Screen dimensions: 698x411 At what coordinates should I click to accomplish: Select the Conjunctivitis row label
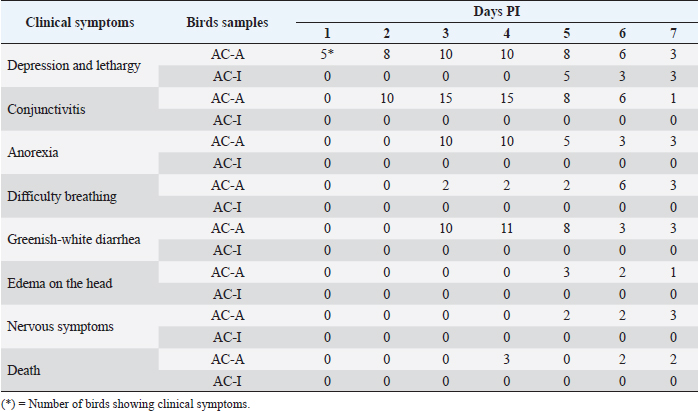click(x=46, y=108)
